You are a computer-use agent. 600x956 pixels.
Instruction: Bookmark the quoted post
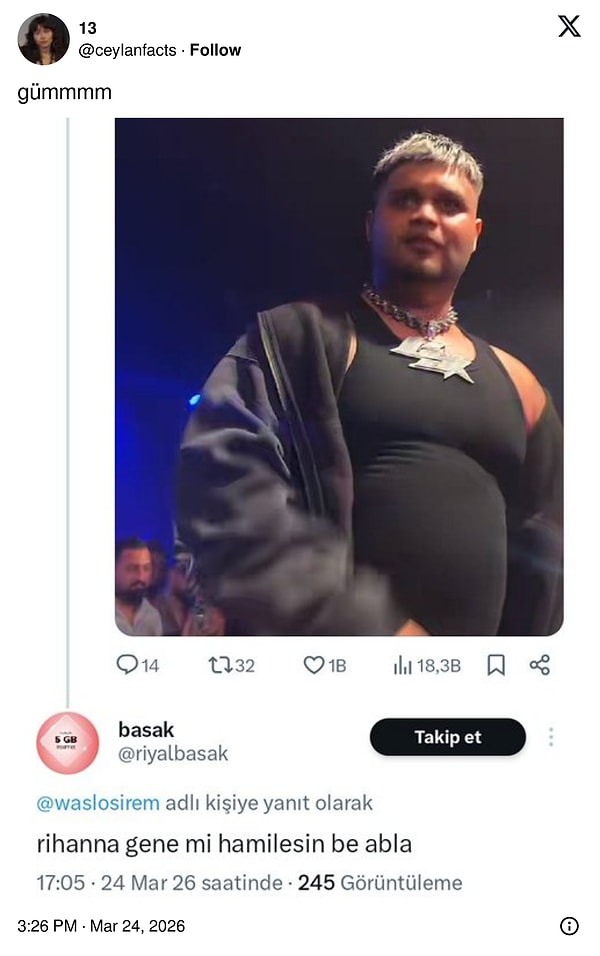(496, 665)
